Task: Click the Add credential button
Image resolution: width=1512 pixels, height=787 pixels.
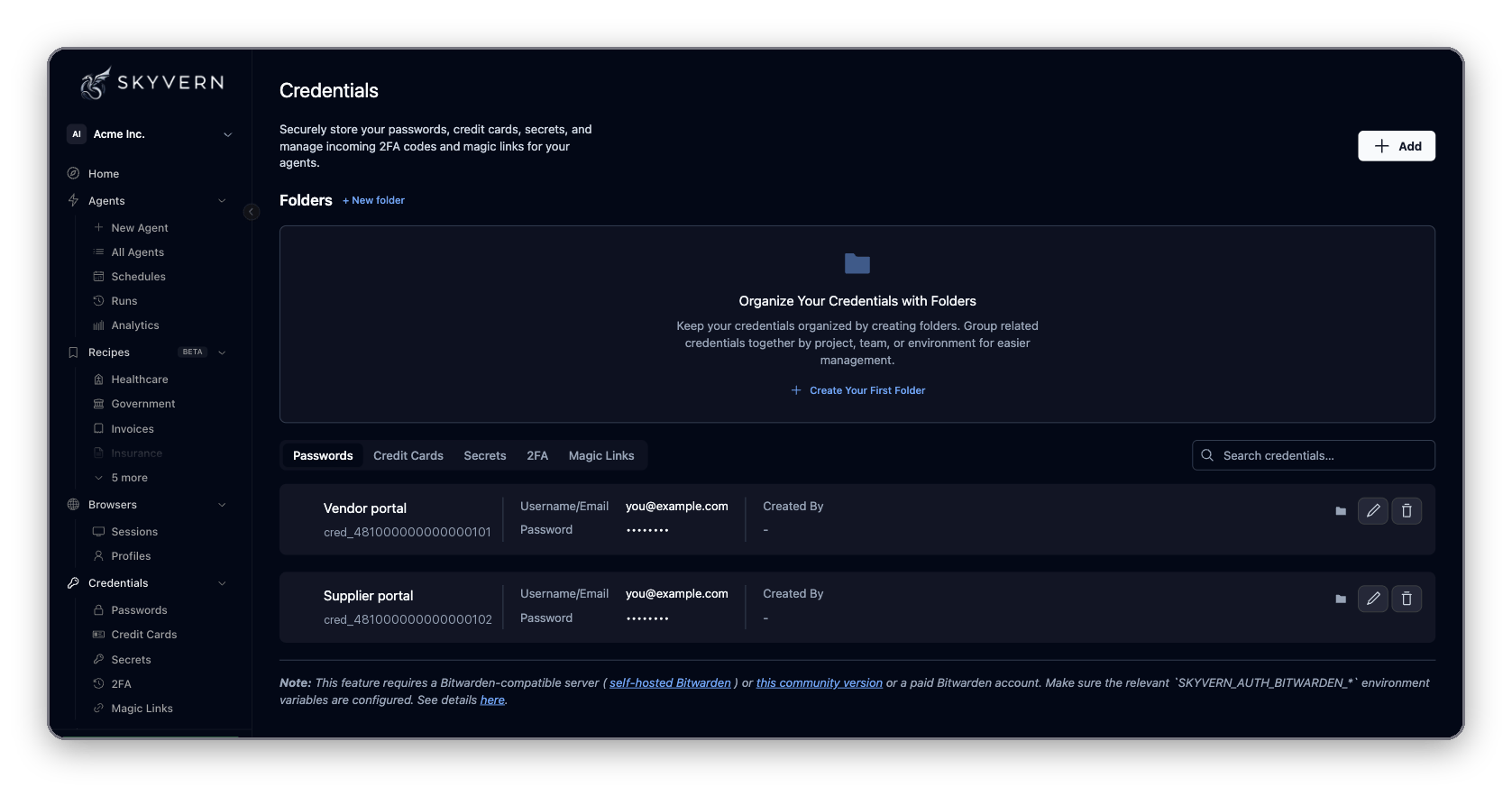Action: click(x=1397, y=146)
